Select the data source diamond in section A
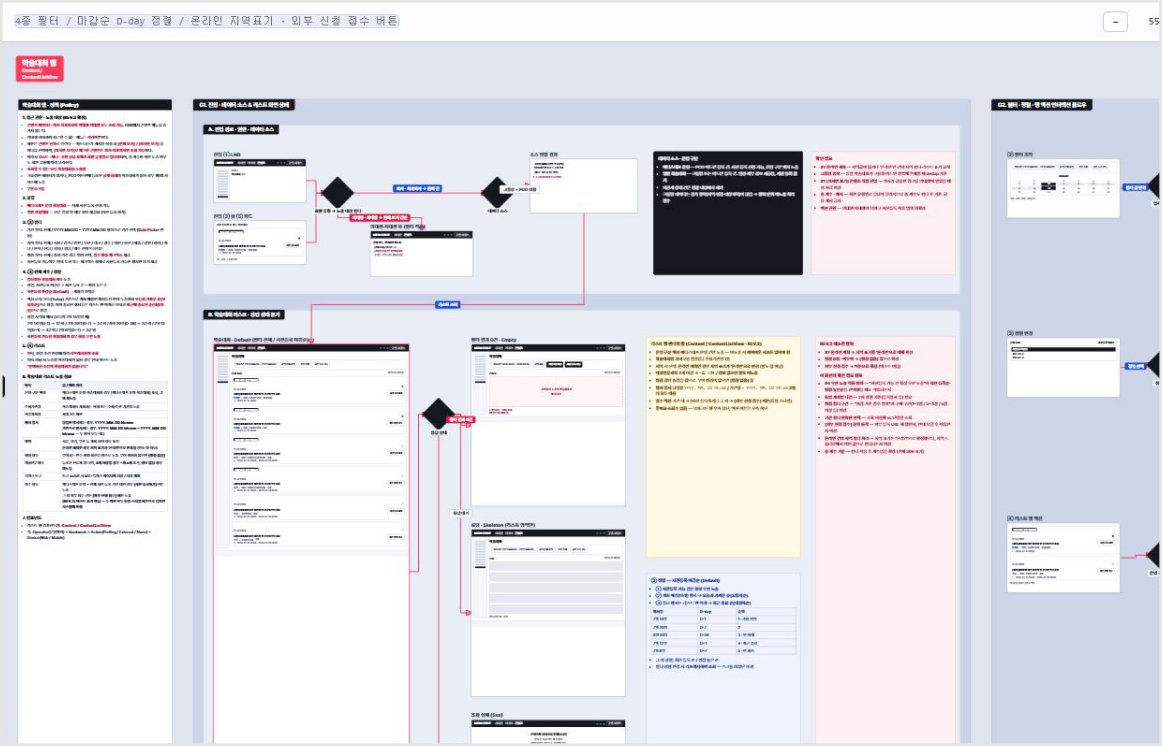This screenshot has width=1162, height=746. tap(497, 193)
